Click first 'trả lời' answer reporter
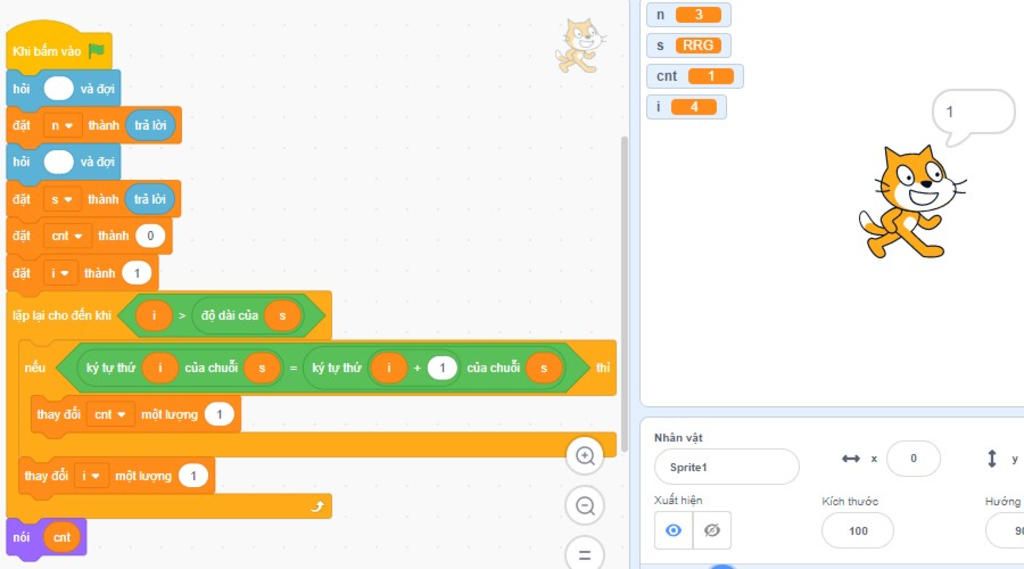1024x569 pixels. click(x=151, y=125)
